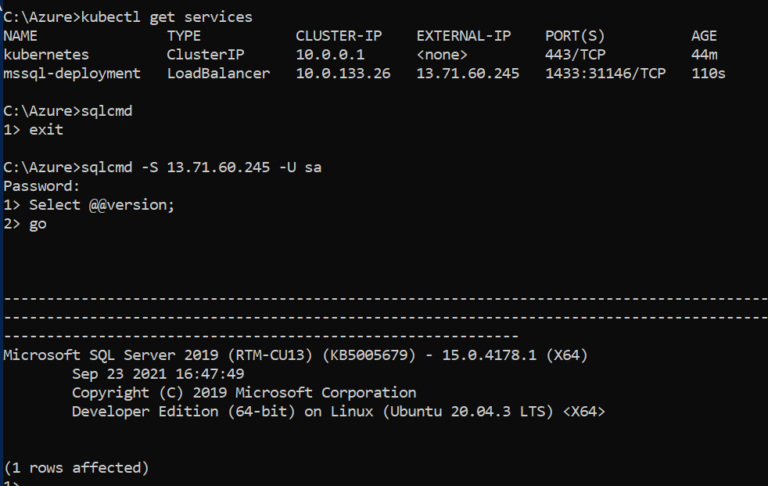Image resolution: width=768 pixels, height=486 pixels.
Task: Click the PORT(S) column header
Action: [575, 36]
